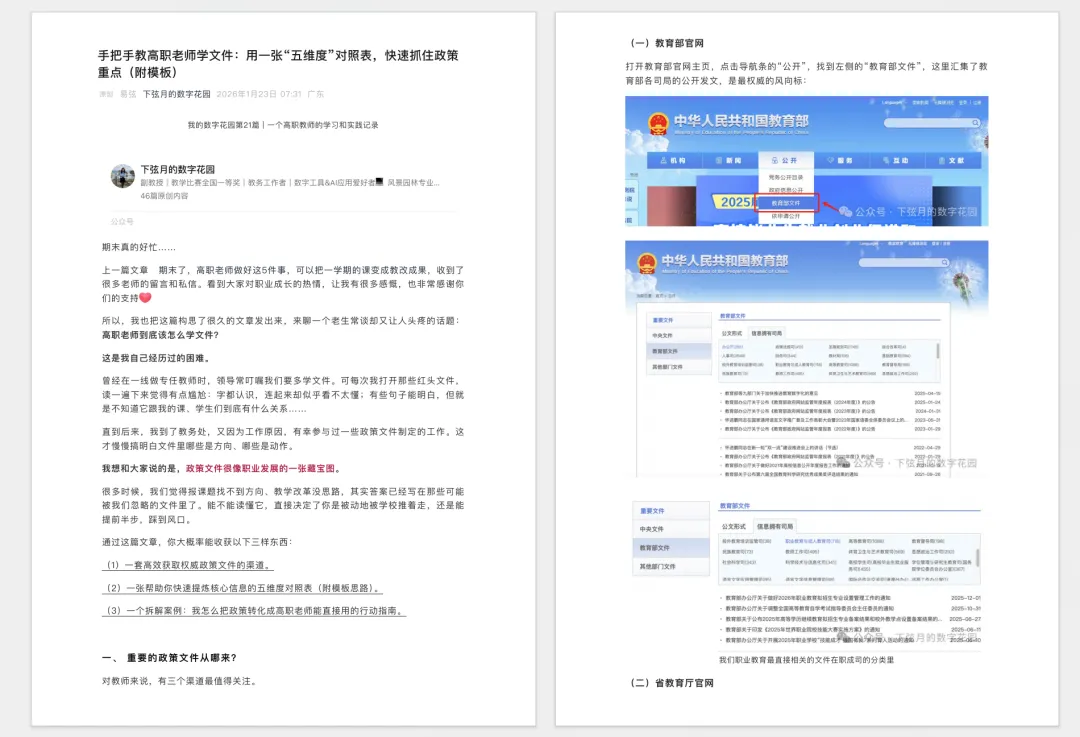1080x737 pixels.
Task: Switch to 信息拥有司局 tab in the bottom screenshot
Action: [x=775, y=526]
